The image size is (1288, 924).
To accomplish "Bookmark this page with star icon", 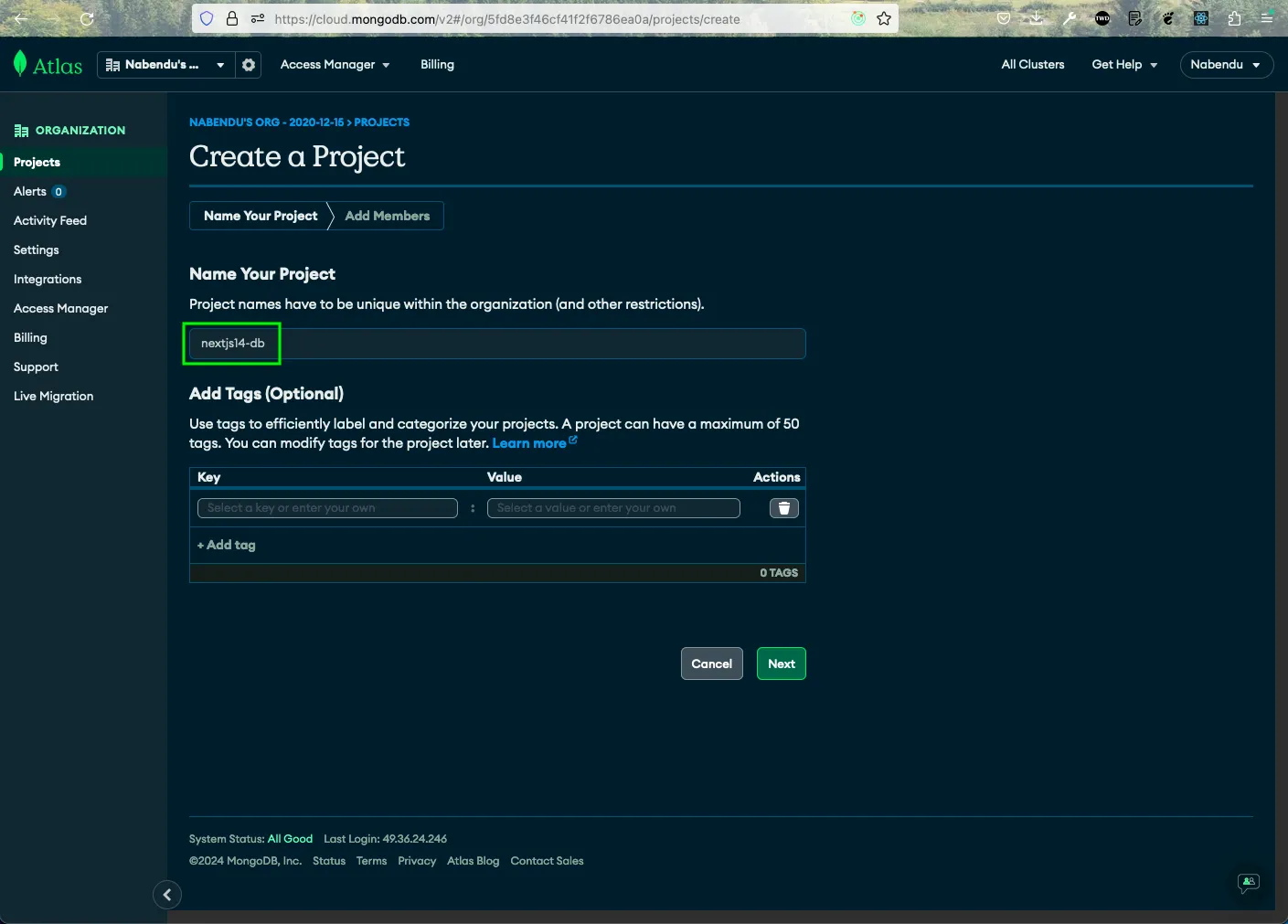I will point(884,18).
